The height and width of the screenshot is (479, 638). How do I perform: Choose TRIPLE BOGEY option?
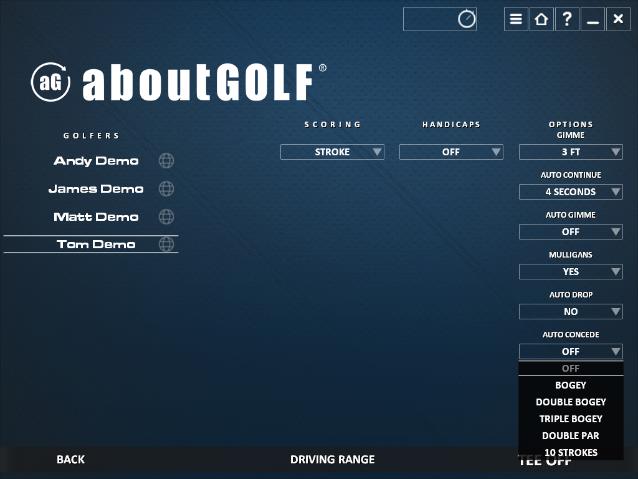coord(570,419)
